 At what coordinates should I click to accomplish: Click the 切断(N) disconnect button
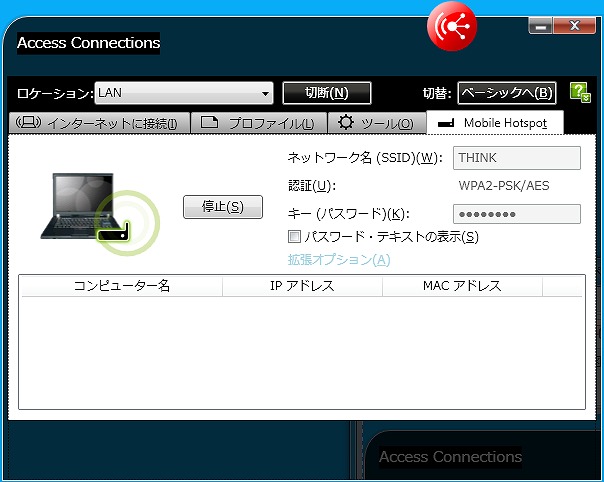tap(327, 93)
